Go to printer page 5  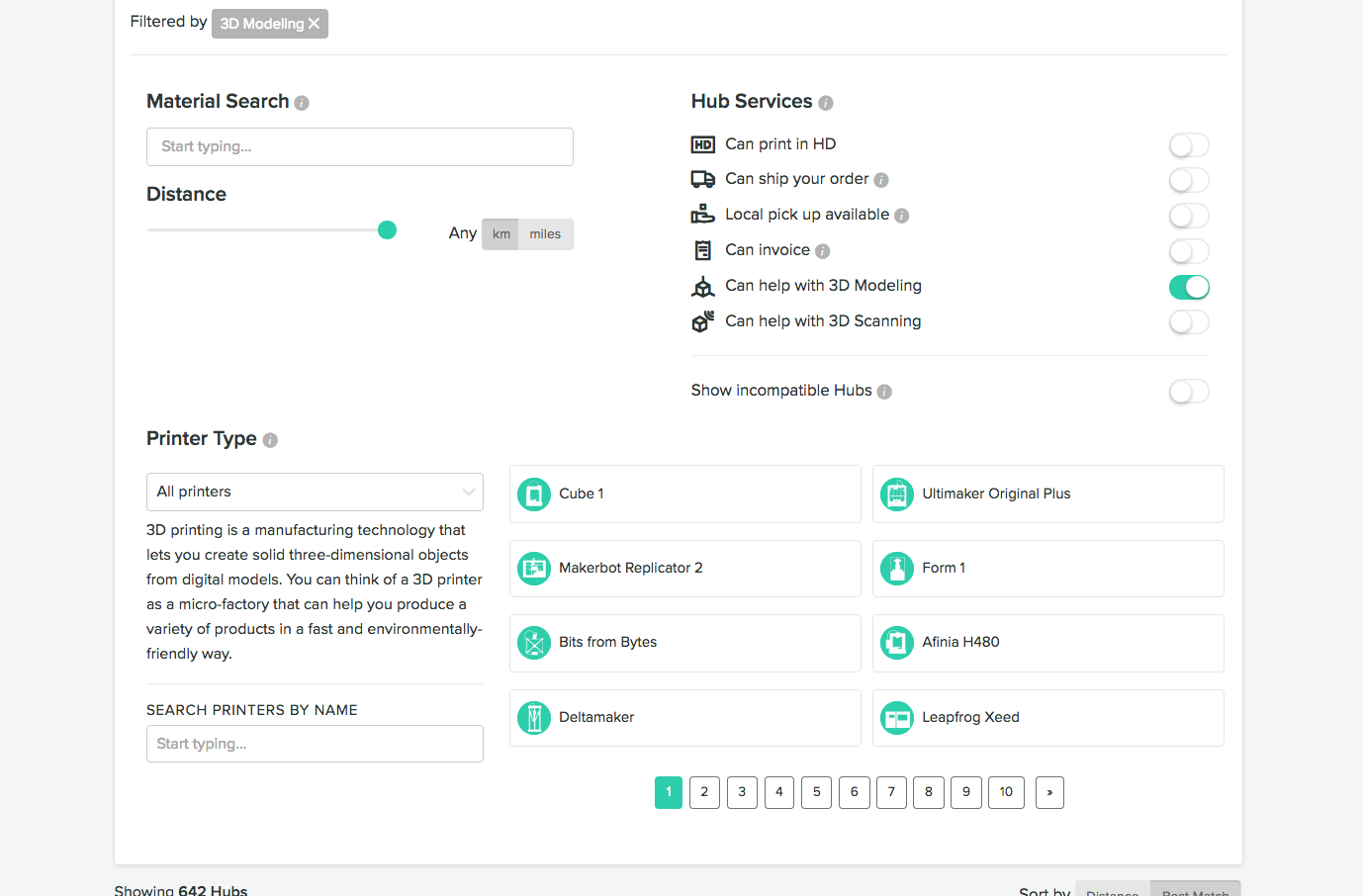click(x=816, y=792)
